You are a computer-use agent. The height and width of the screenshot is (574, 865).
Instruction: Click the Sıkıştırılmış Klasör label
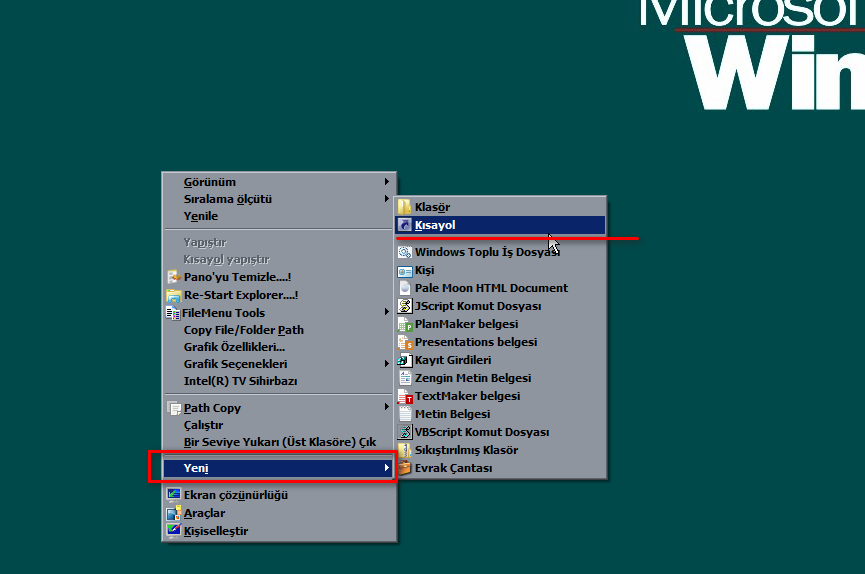click(467, 450)
